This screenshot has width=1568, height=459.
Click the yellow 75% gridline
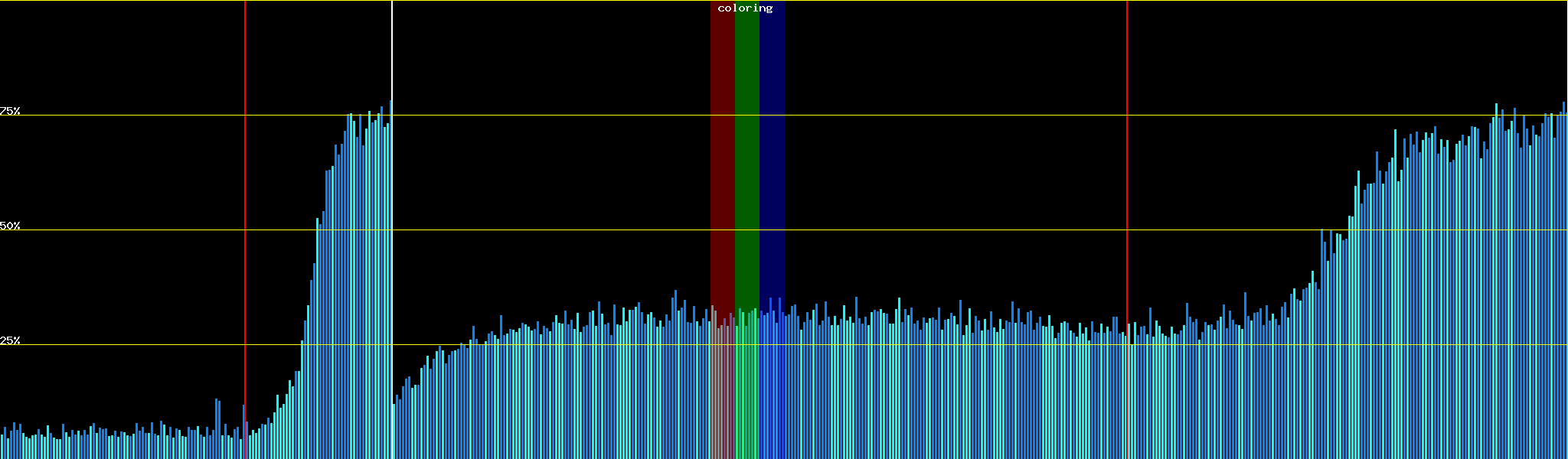(x=919, y=116)
